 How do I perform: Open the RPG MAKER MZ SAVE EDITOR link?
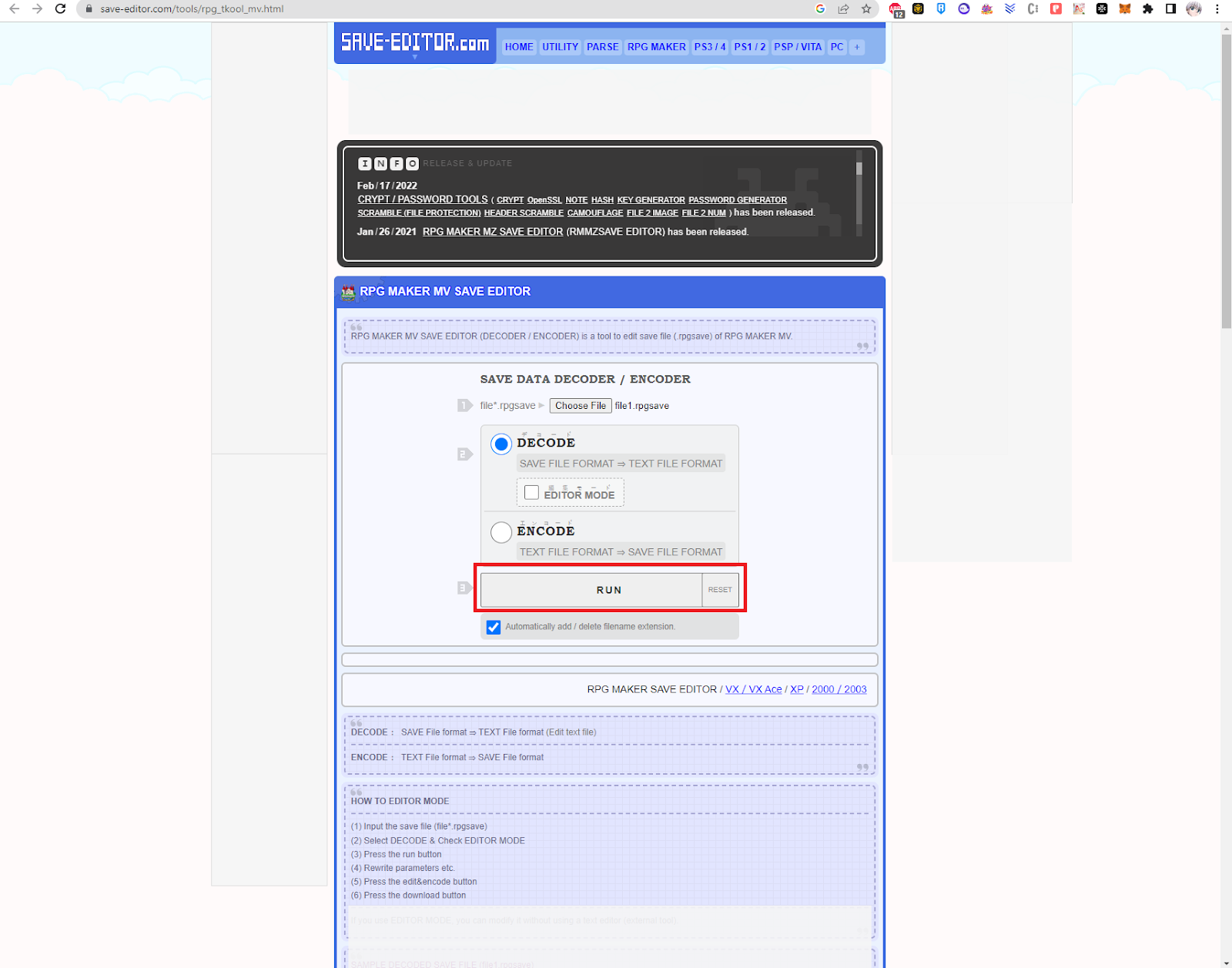coord(493,232)
